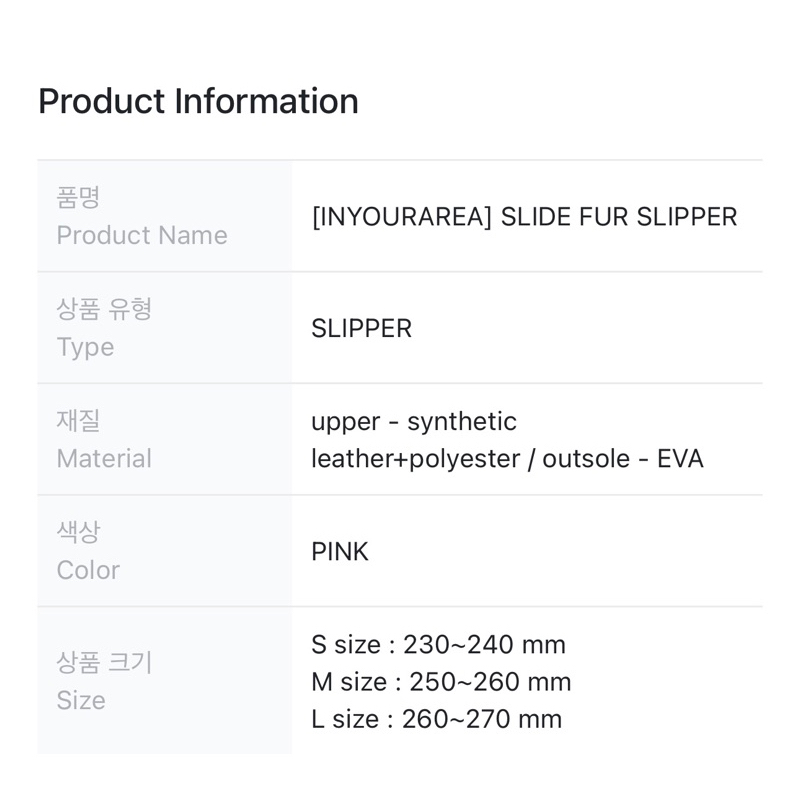Click the Korean label 상품 유형
This screenshot has height=800, width=800.
(x=104, y=308)
